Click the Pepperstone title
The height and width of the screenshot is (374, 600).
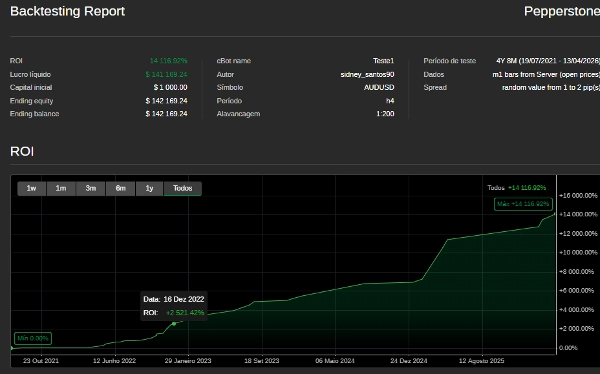pos(562,11)
